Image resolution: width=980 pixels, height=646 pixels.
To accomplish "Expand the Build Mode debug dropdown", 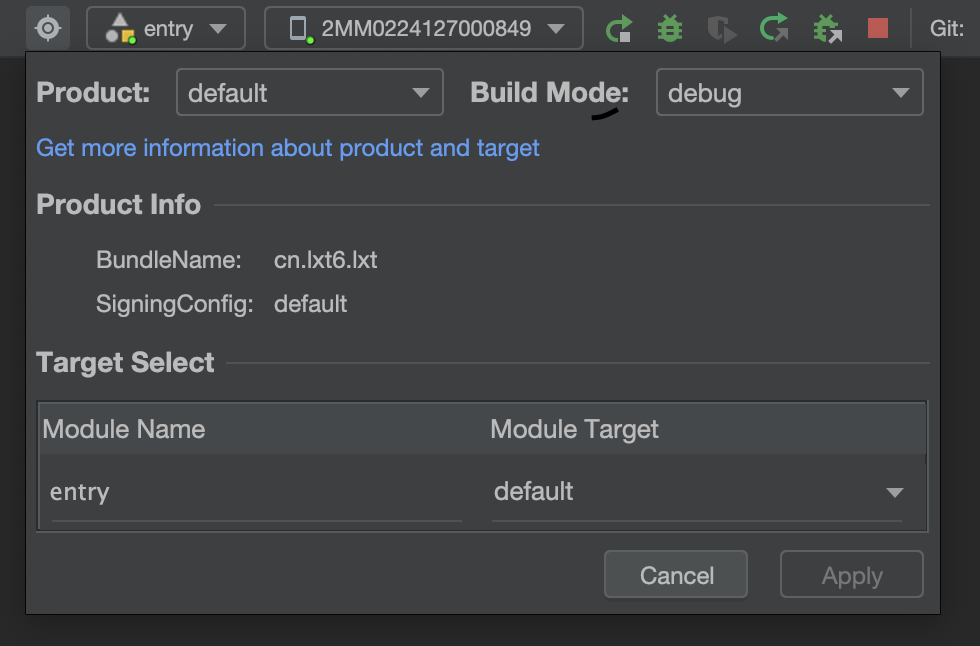I will 789,93.
